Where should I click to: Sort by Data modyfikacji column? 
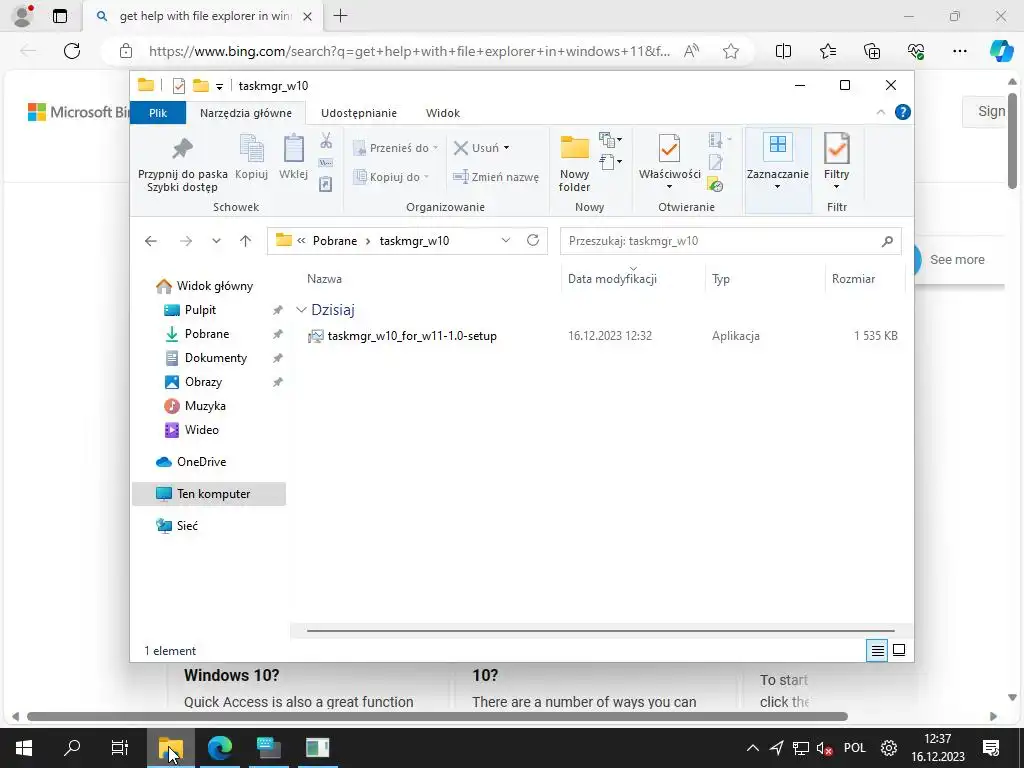(x=613, y=279)
